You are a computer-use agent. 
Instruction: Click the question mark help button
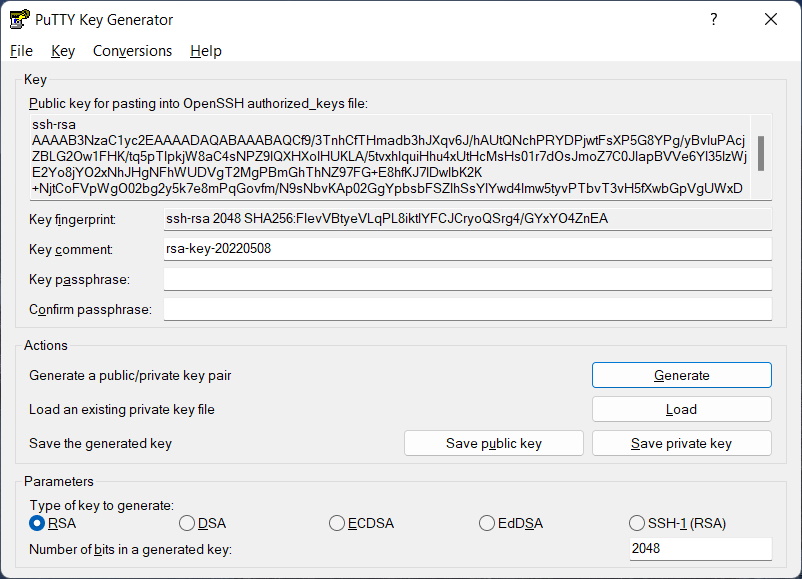click(714, 19)
